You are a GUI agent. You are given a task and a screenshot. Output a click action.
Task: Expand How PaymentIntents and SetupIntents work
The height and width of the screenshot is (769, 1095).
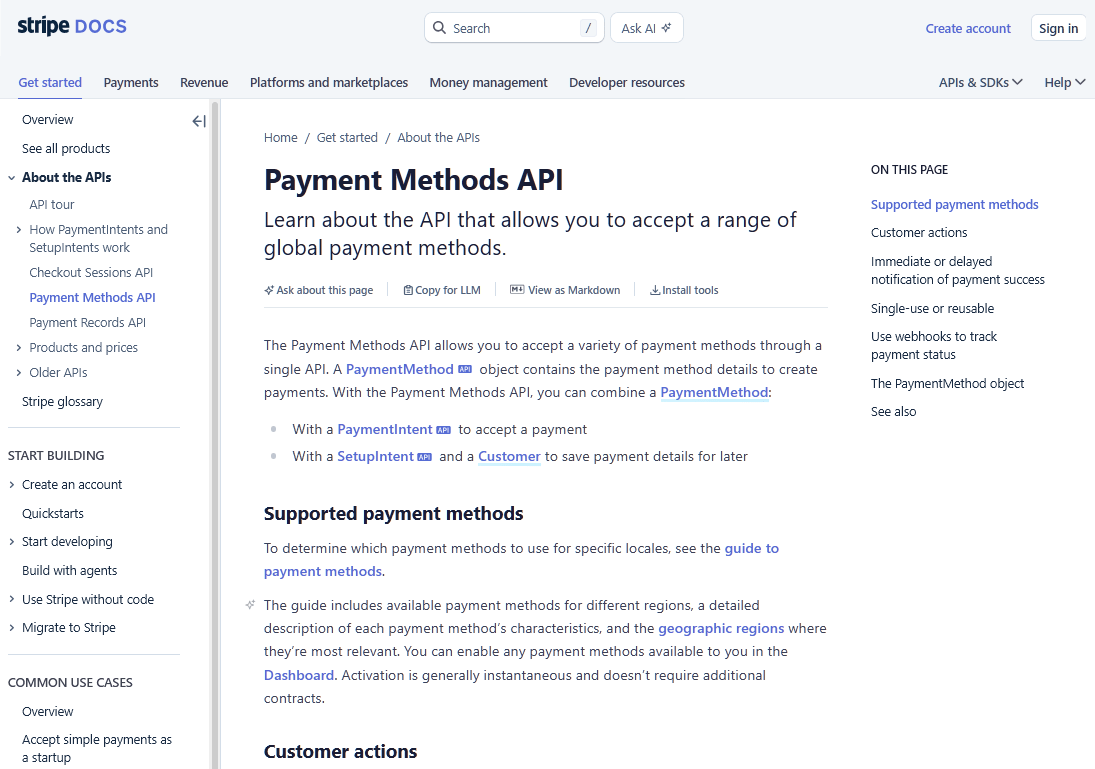(x=19, y=230)
